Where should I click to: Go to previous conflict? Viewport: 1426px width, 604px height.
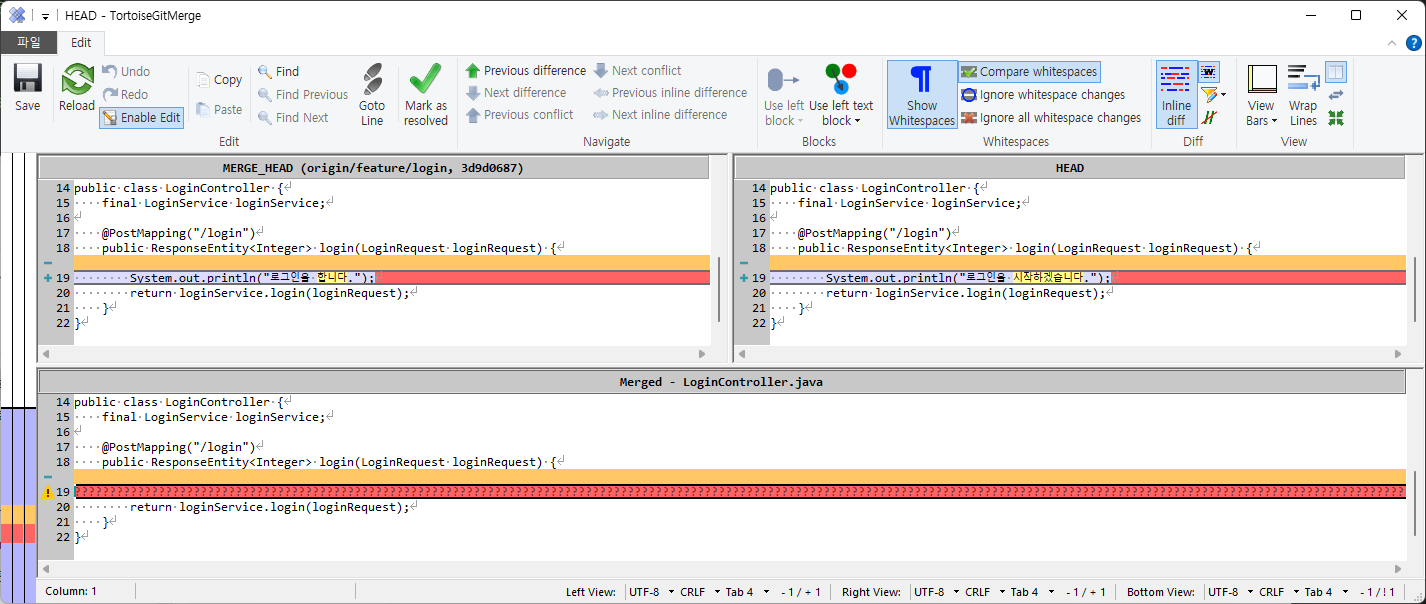519,115
